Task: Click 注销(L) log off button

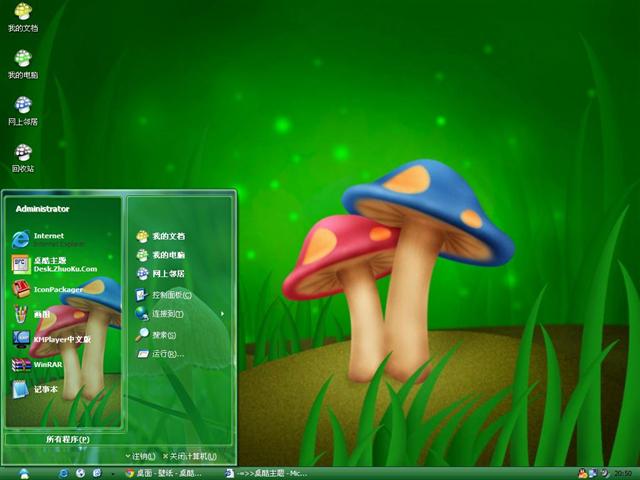Action: click(140, 456)
